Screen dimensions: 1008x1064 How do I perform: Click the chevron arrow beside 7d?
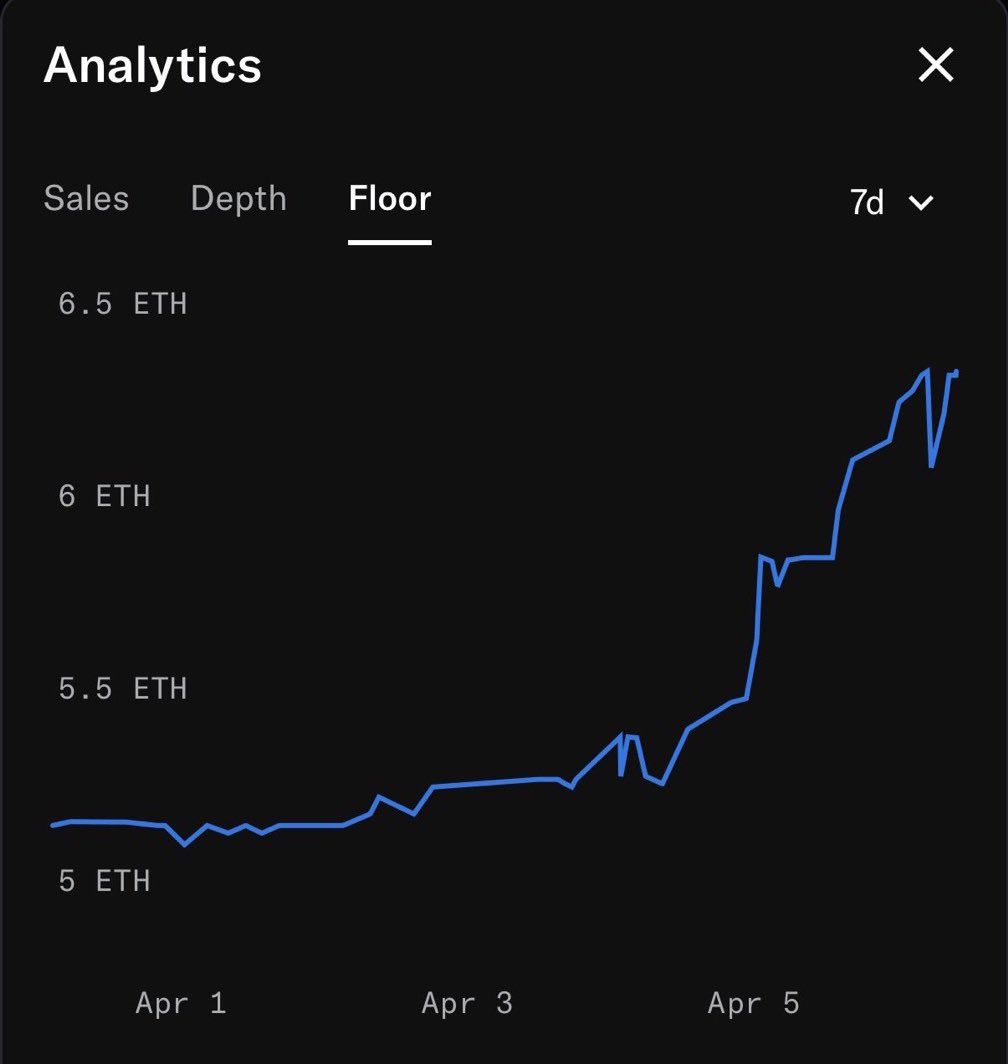pos(921,203)
